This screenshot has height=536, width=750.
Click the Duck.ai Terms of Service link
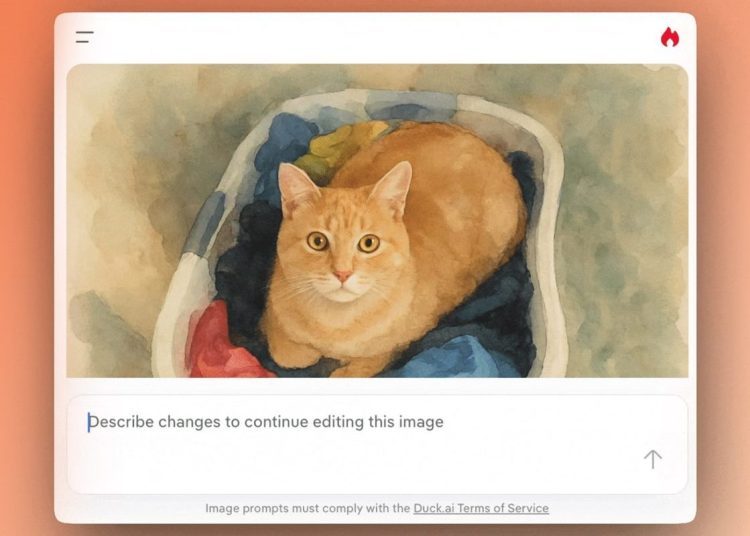coord(481,508)
